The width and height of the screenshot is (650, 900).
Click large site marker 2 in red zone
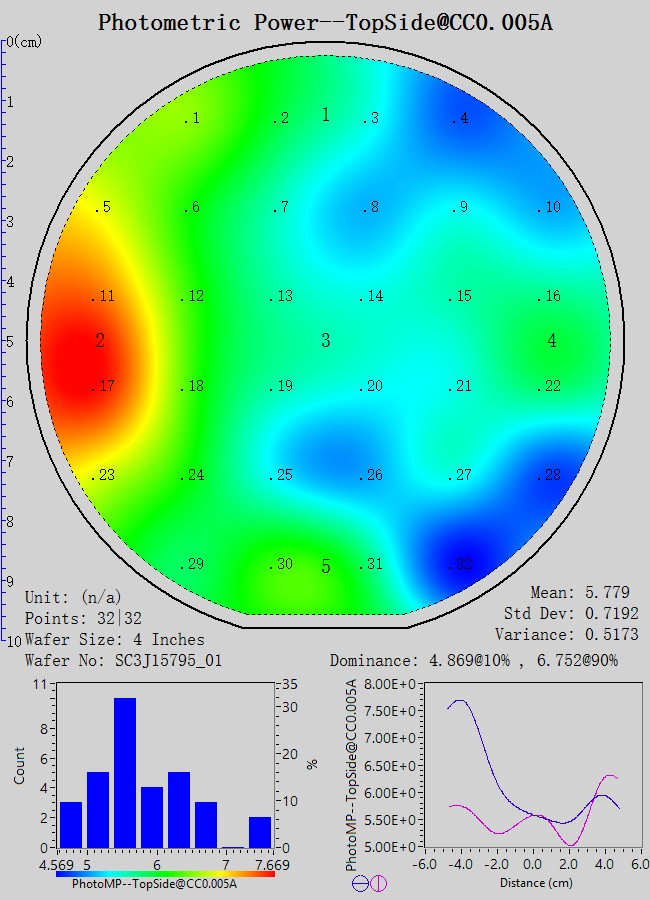100,341
